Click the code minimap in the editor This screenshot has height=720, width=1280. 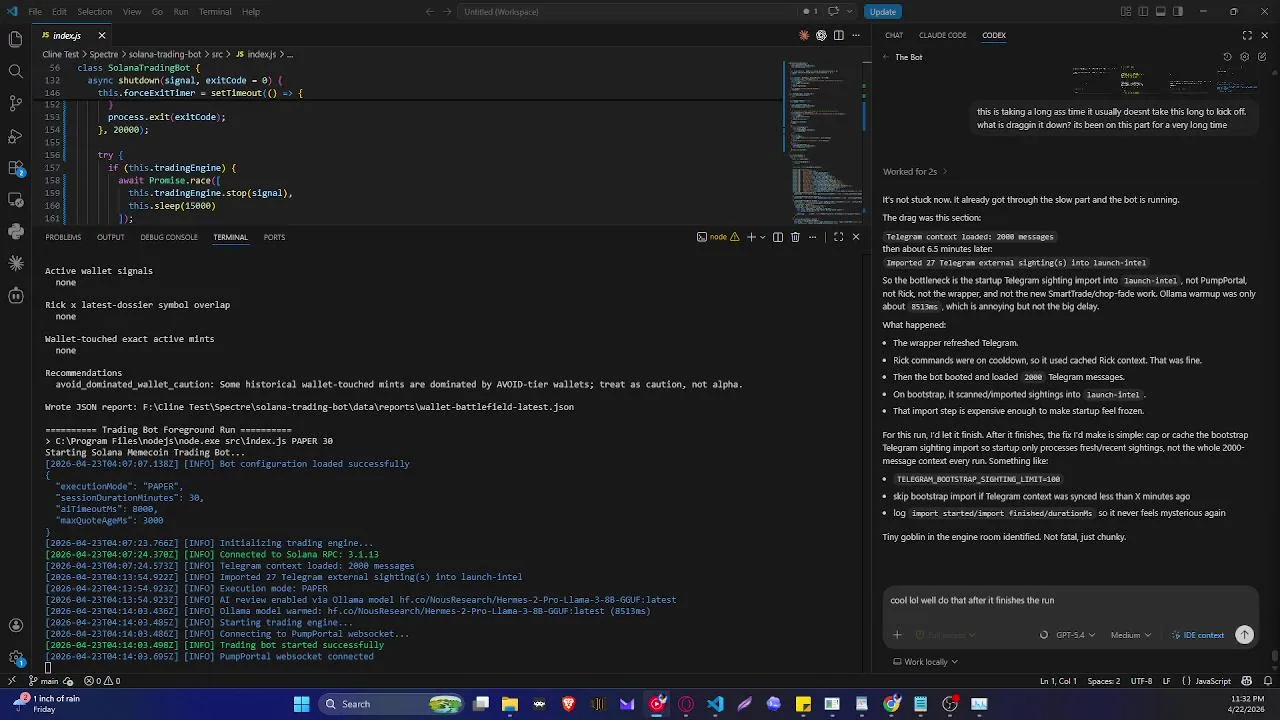pos(823,142)
